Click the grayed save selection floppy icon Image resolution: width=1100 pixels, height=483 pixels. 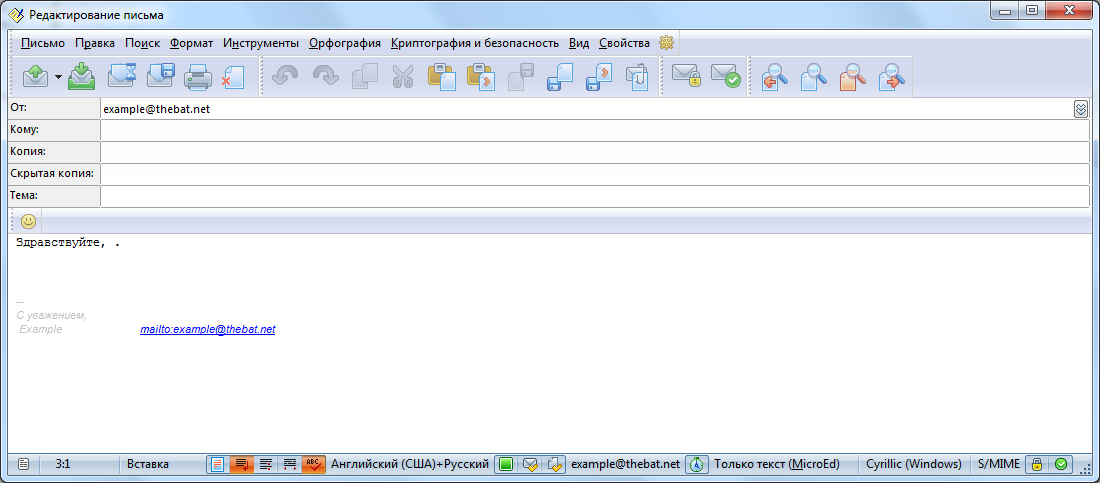521,77
